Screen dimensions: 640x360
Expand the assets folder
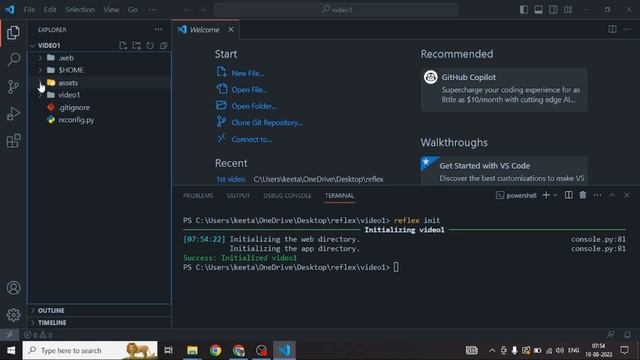(99, 82)
